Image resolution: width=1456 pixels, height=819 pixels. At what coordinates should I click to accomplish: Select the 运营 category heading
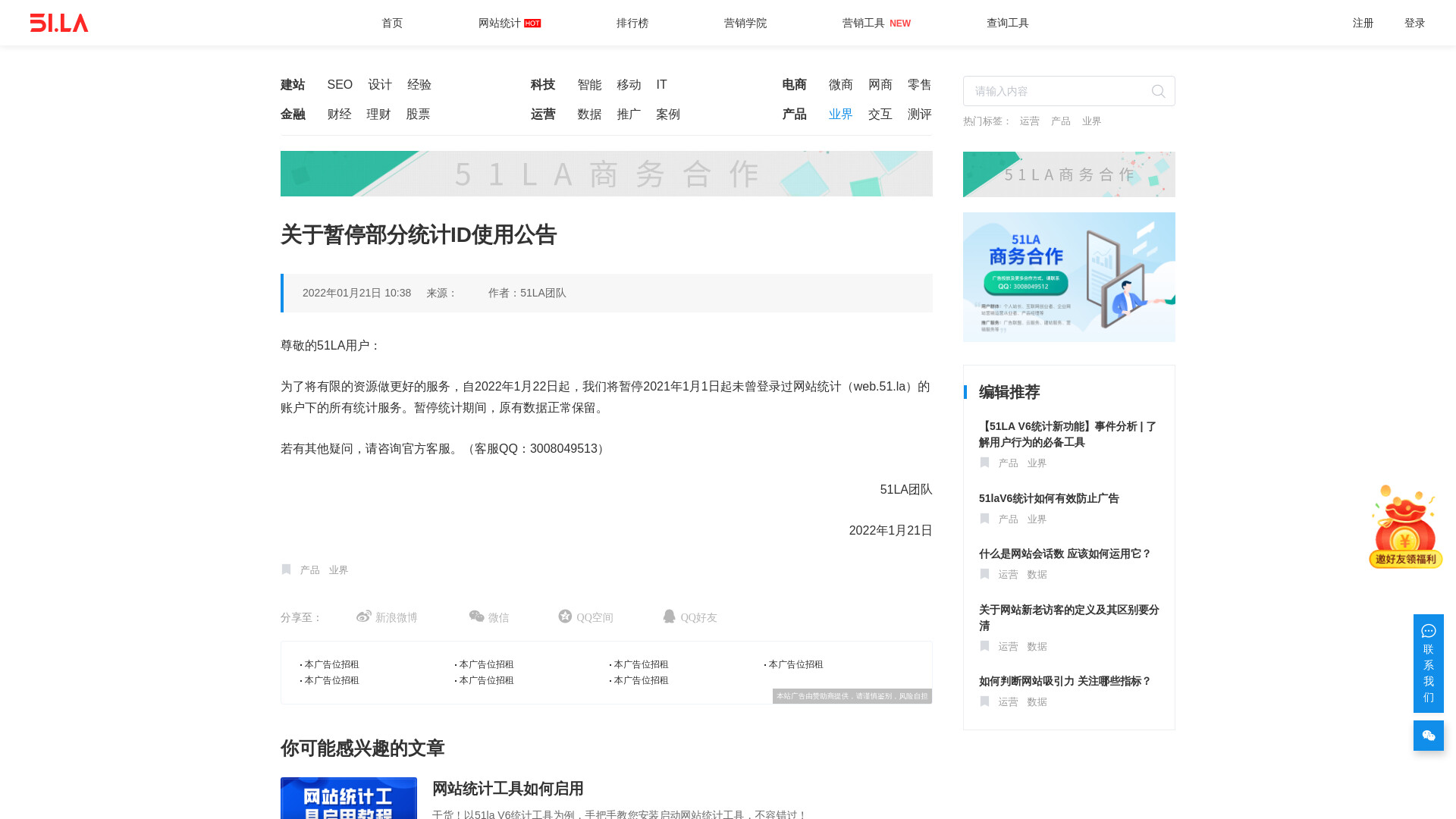click(543, 115)
